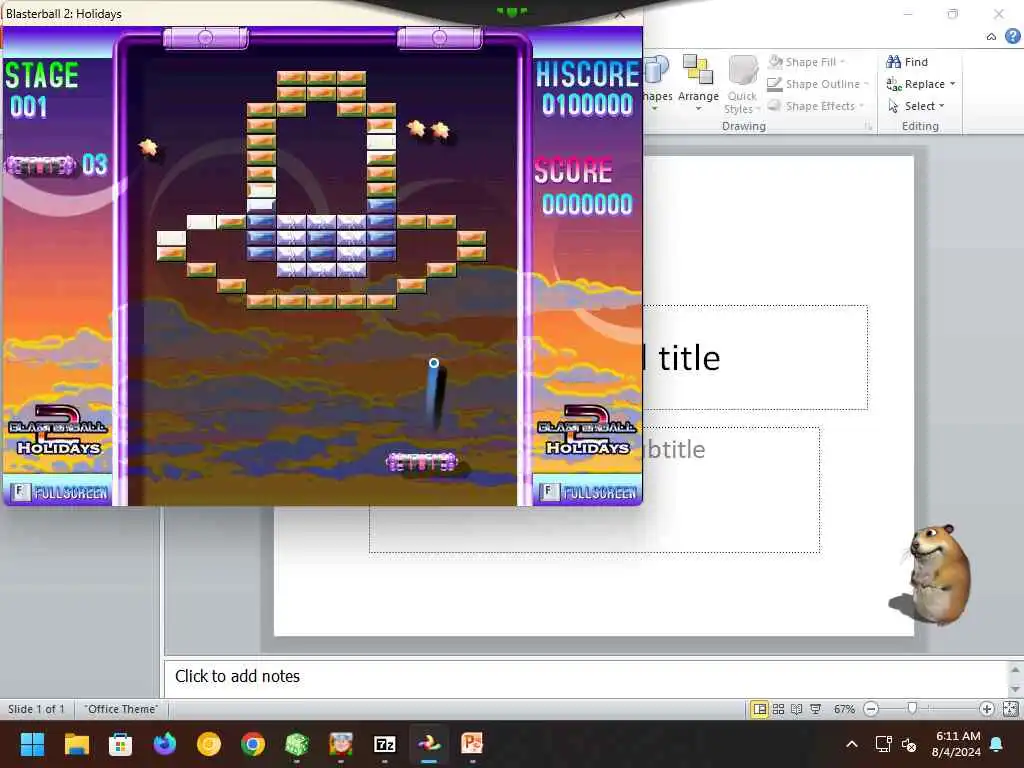The image size is (1024, 768).
Task: Start Slide Show from status bar
Action: click(815, 709)
